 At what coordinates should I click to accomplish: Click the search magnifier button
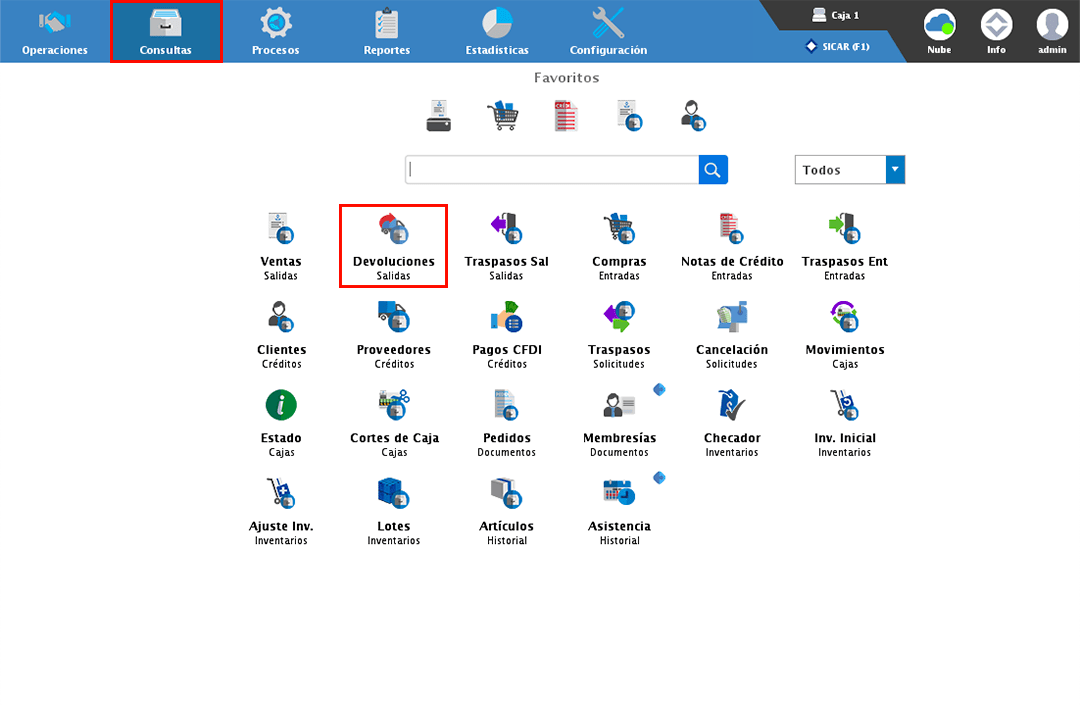tap(712, 170)
